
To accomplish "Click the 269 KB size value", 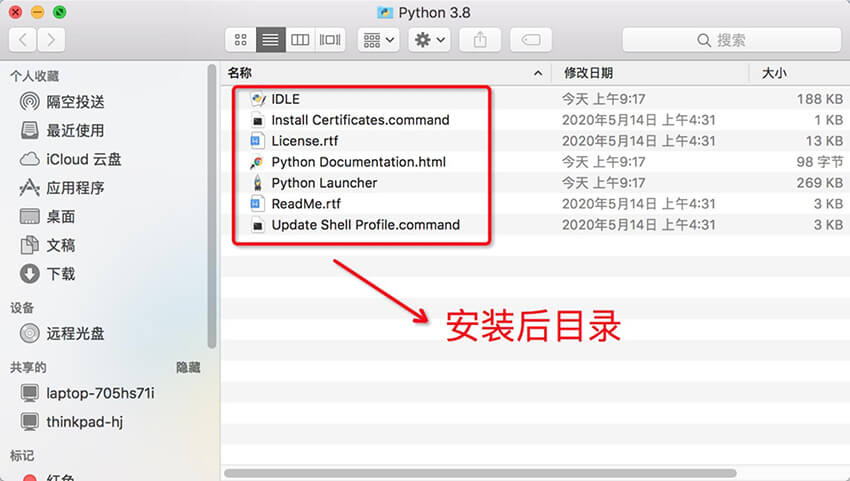I will pos(820,183).
